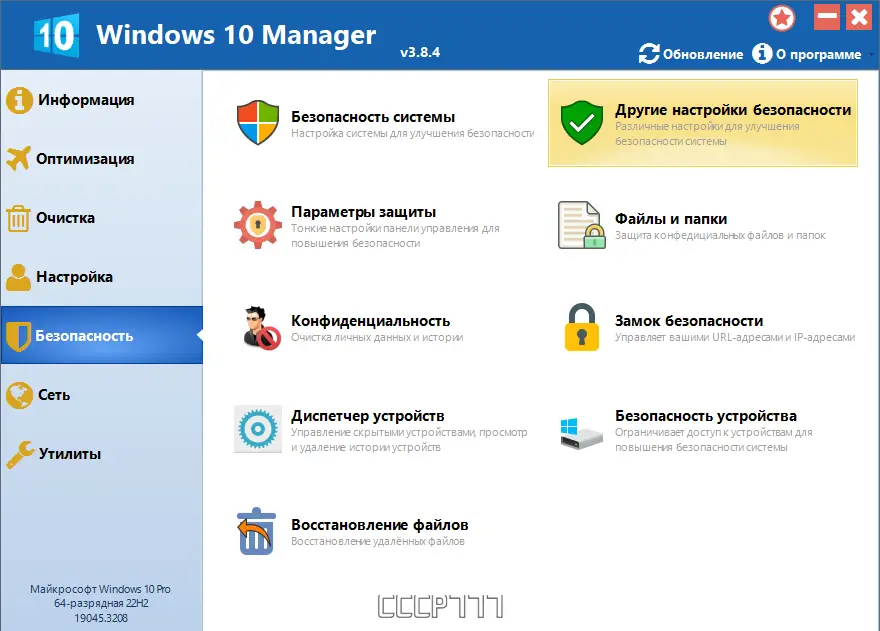Click the Безопасность устройства drive icon
880x631 pixels.
580,432
